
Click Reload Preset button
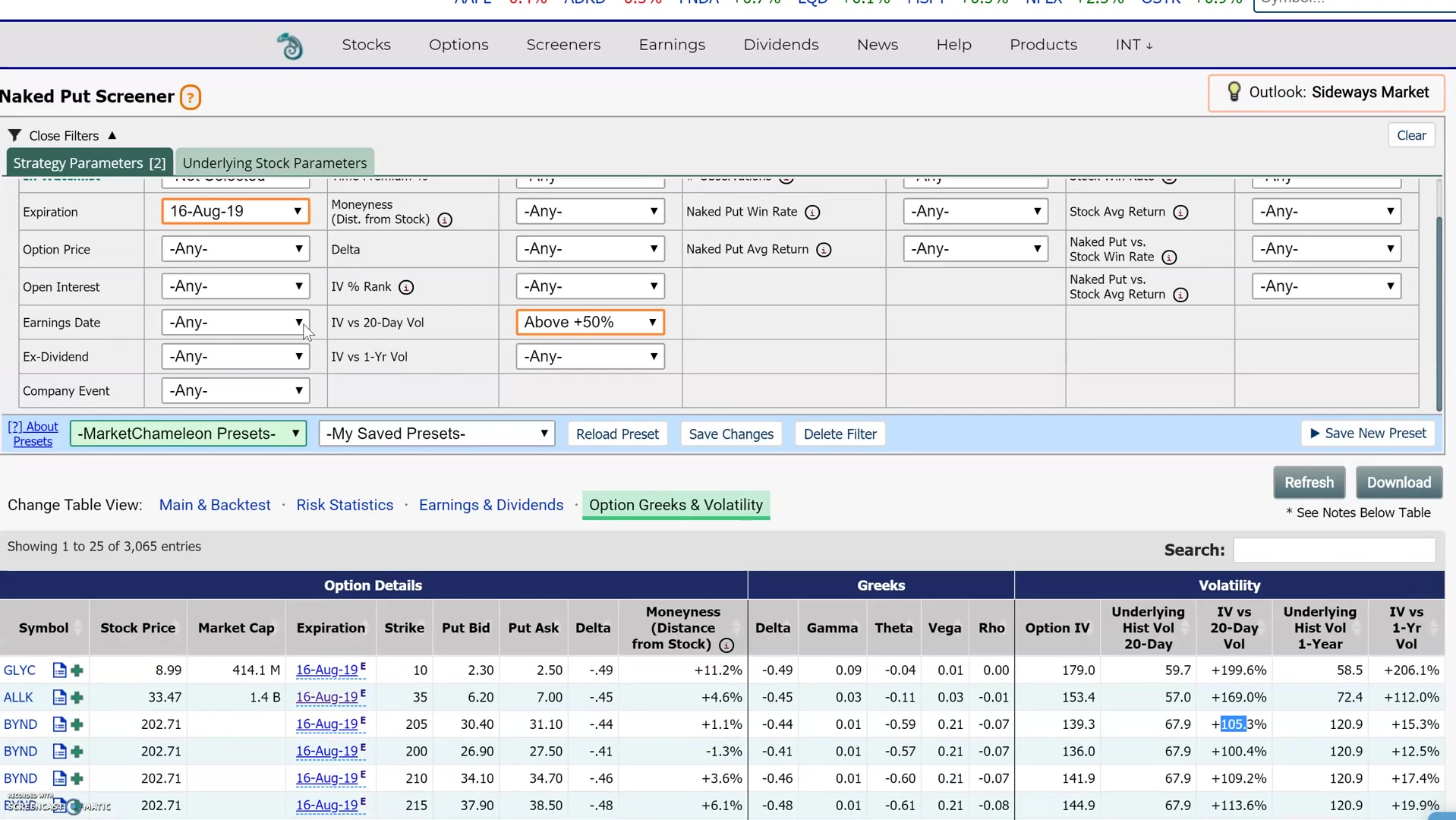[x=617, y=434]
